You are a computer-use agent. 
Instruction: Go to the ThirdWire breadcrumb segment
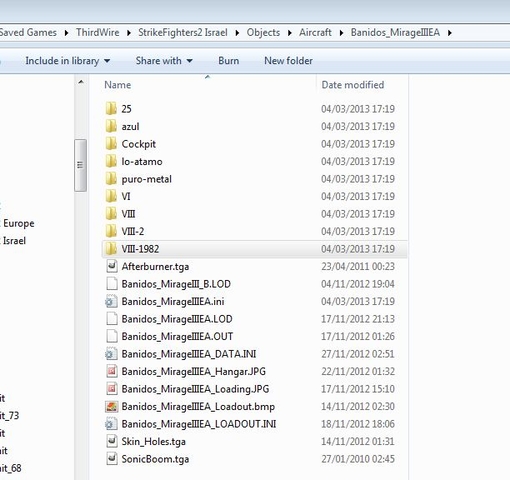point(97,32)
